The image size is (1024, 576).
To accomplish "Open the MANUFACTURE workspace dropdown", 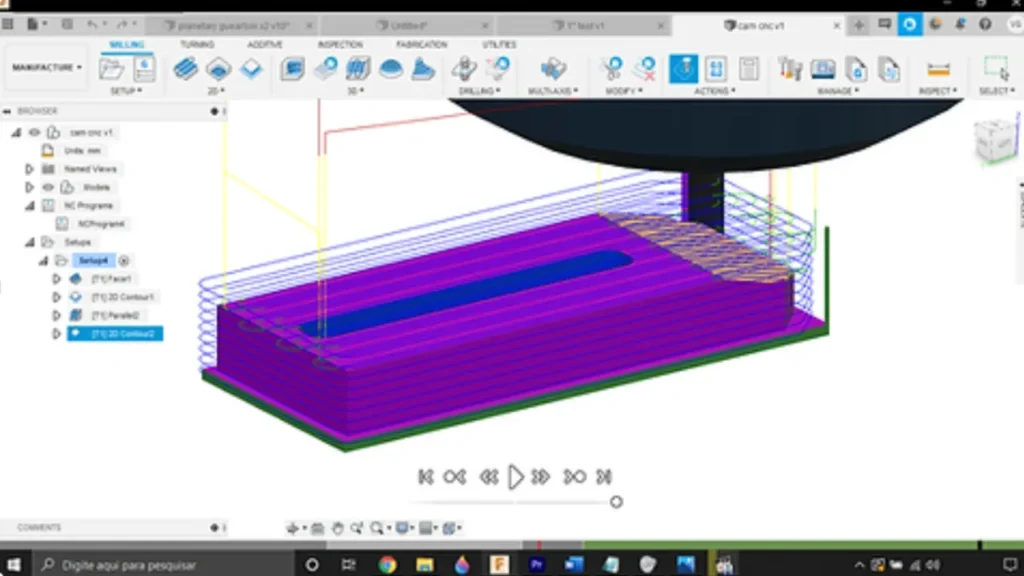I will [x=46, y=68].
